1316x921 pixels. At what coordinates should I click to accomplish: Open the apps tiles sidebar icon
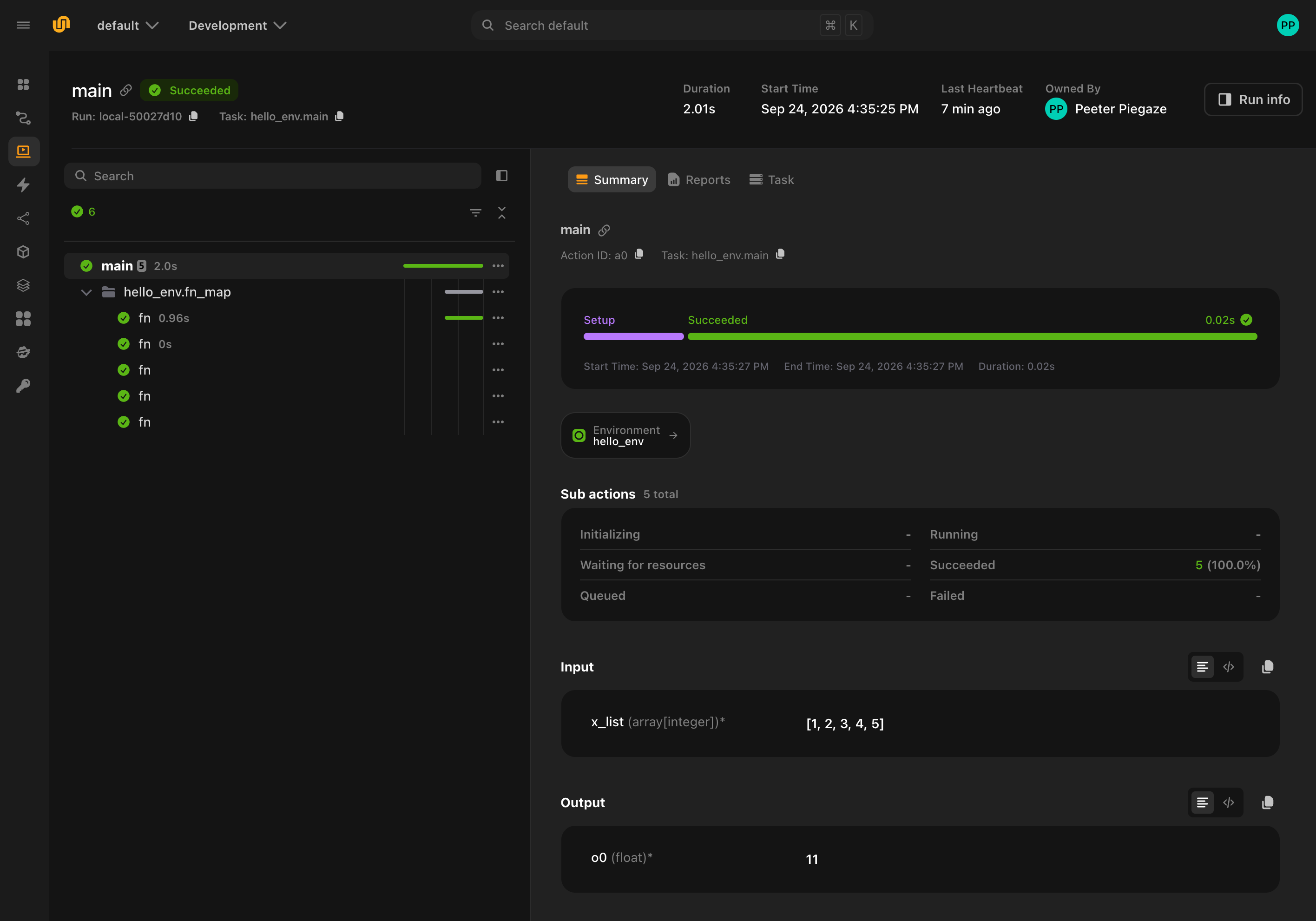[24, 319]
